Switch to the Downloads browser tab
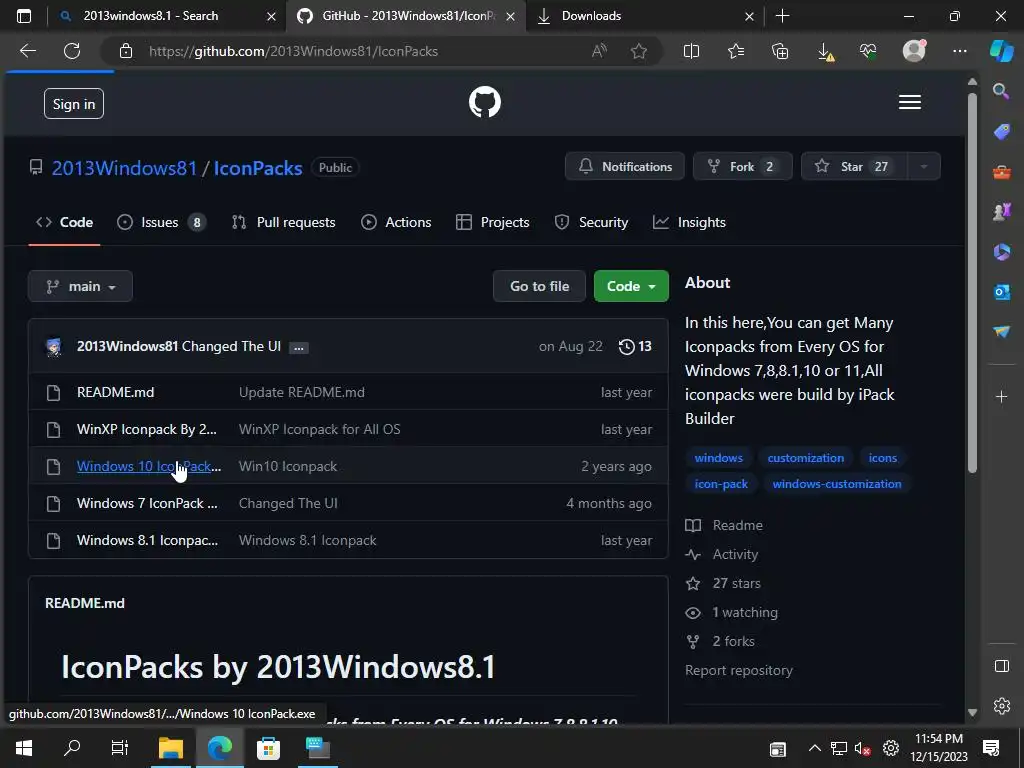This screenshot has width=1024, height=768. click(x=645, y=16)
